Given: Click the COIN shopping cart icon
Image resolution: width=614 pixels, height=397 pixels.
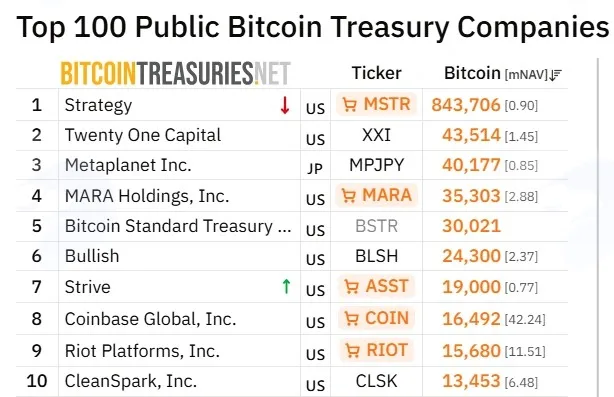Looking at the screenshot, I should point(351,318).
